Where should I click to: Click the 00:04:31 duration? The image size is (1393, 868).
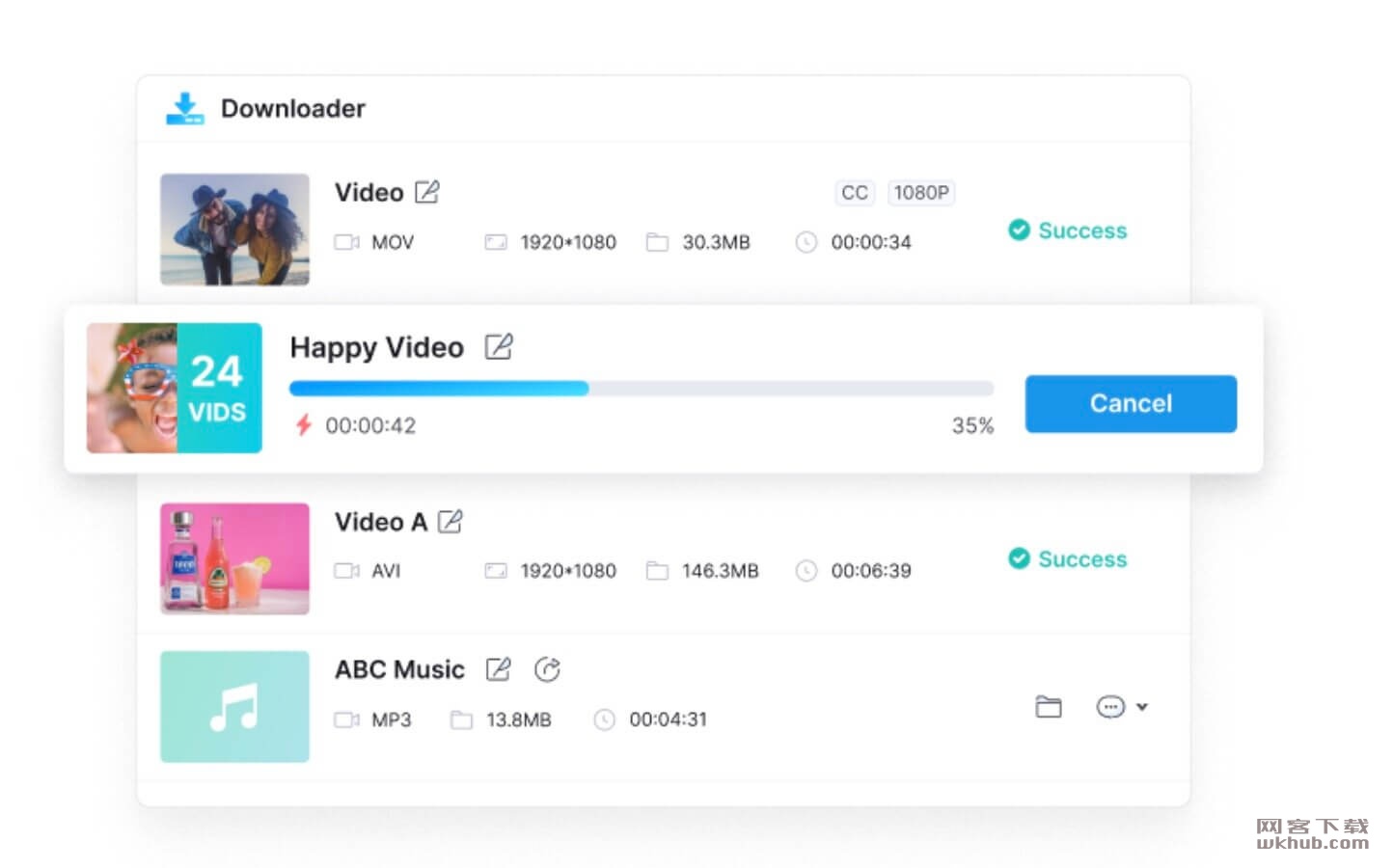669,719
